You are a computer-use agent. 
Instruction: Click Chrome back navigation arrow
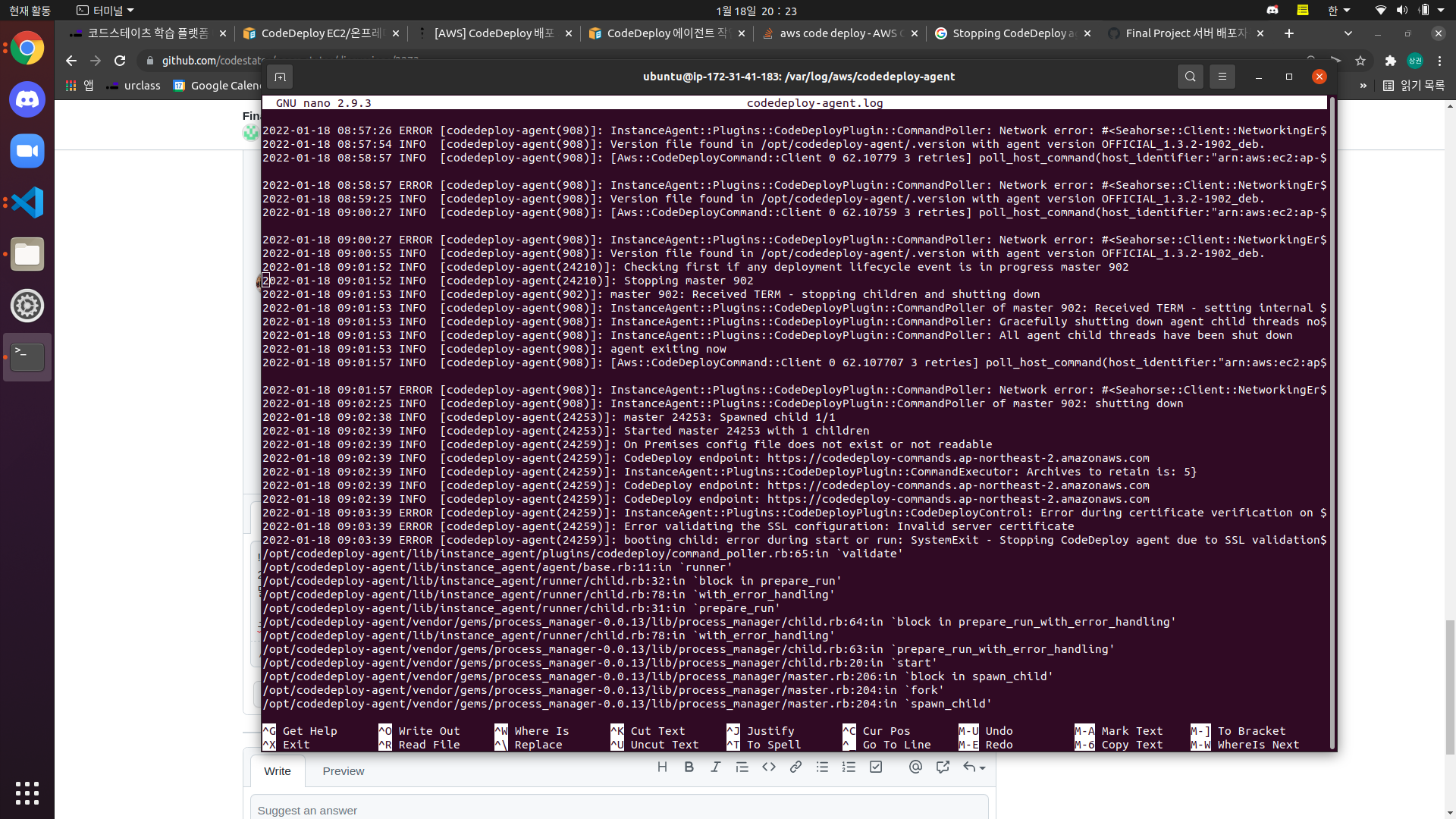coord(71,61)
